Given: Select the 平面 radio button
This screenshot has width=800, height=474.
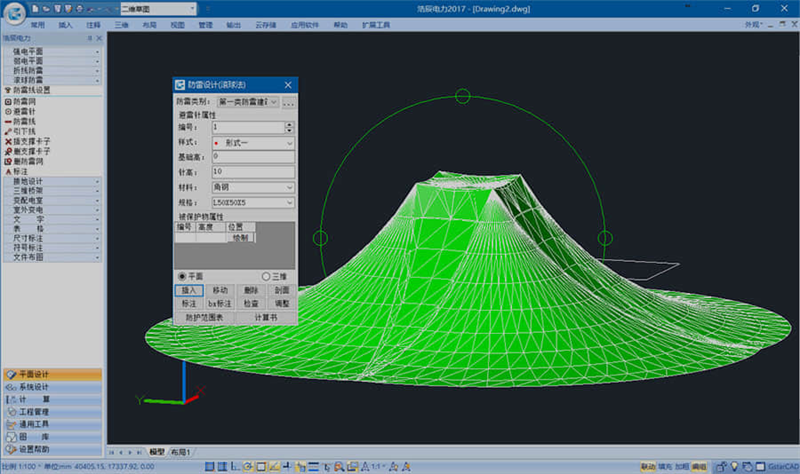Looking at the screenshot, I should (181, 276).
